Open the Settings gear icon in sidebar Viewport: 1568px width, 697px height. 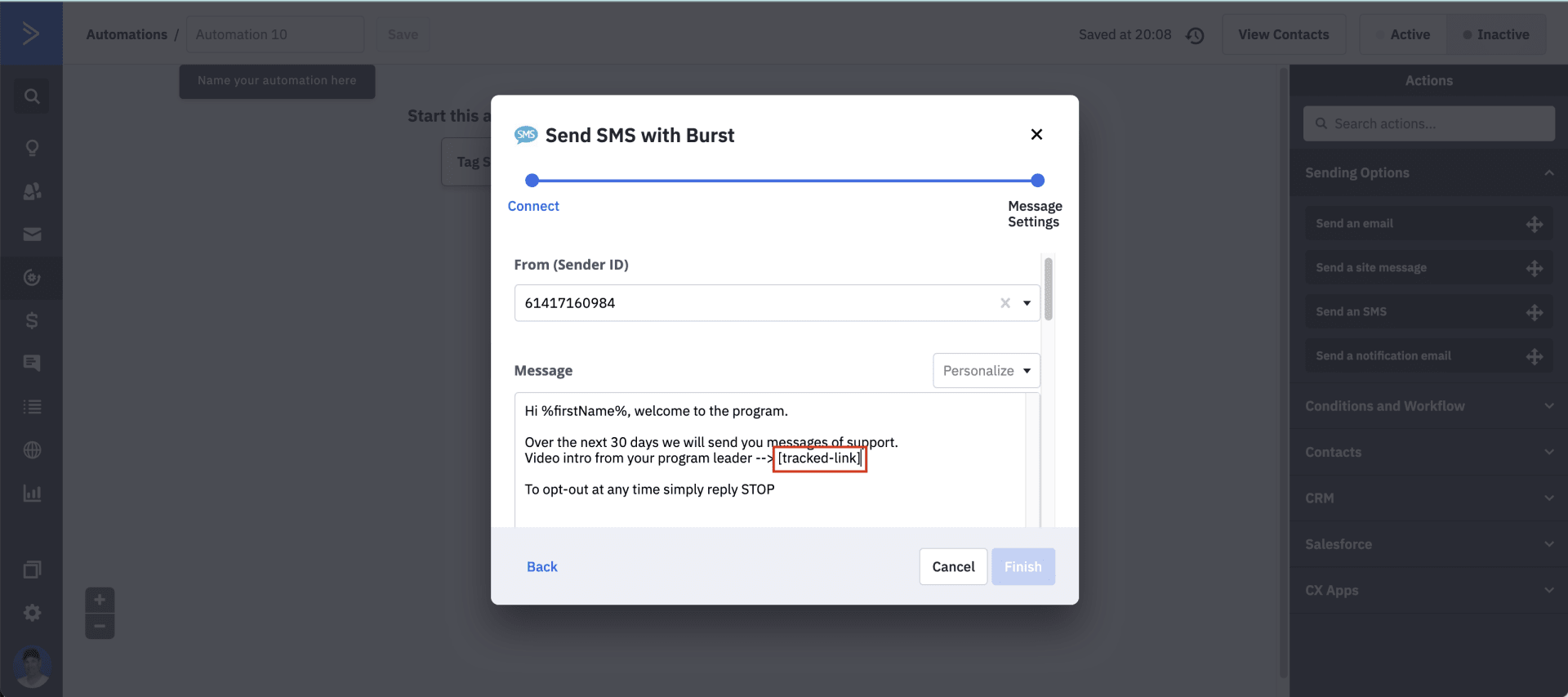[32, 613]
